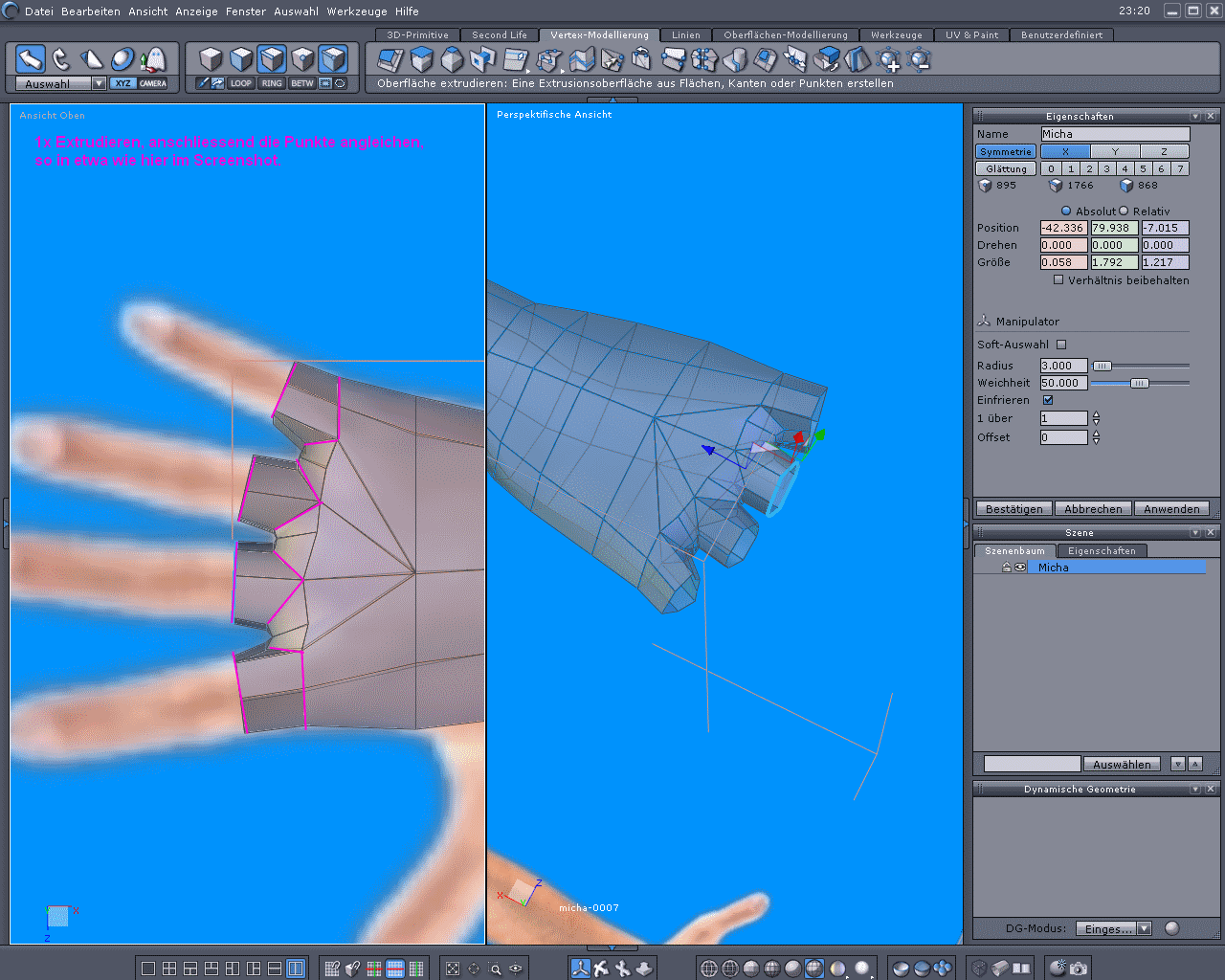Open the Bearbeiten menu
Screen dimensions: 1225x980
91,11
